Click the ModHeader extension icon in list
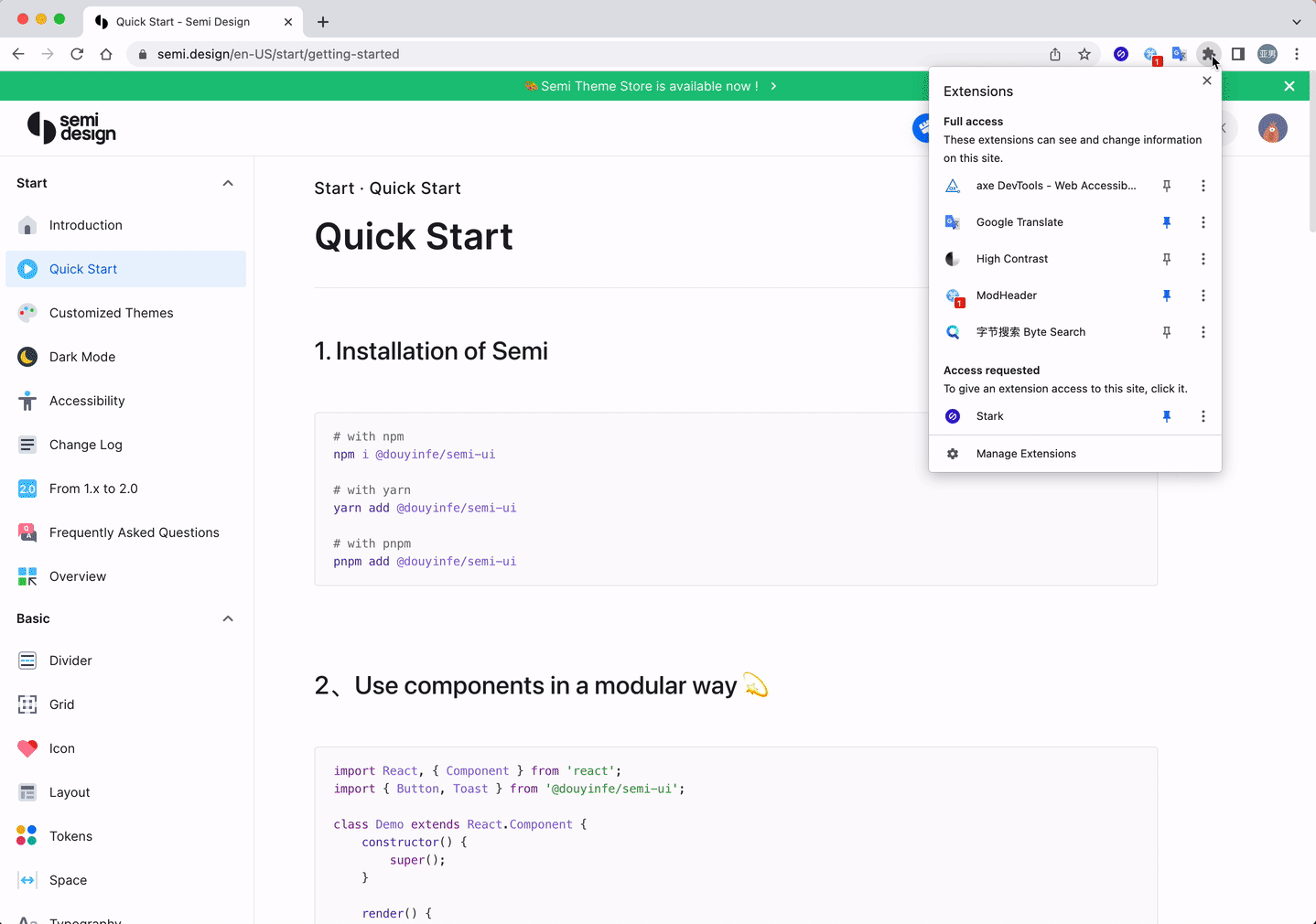1316x924 pixels. pyautogui.click(x=954, y=296)
